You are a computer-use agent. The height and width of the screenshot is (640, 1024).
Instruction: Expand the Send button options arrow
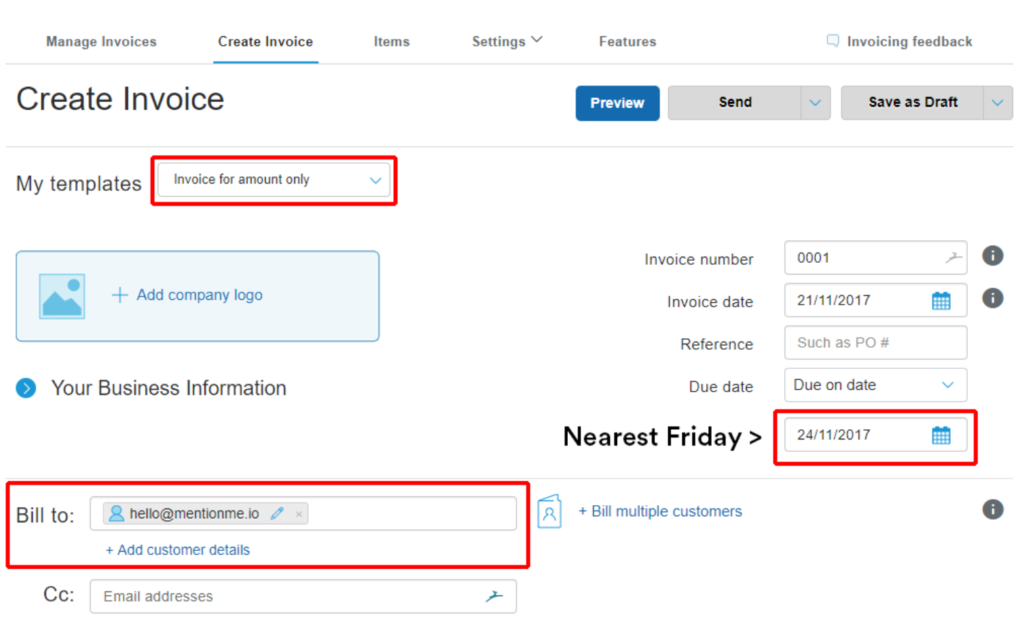pos(815,103)
